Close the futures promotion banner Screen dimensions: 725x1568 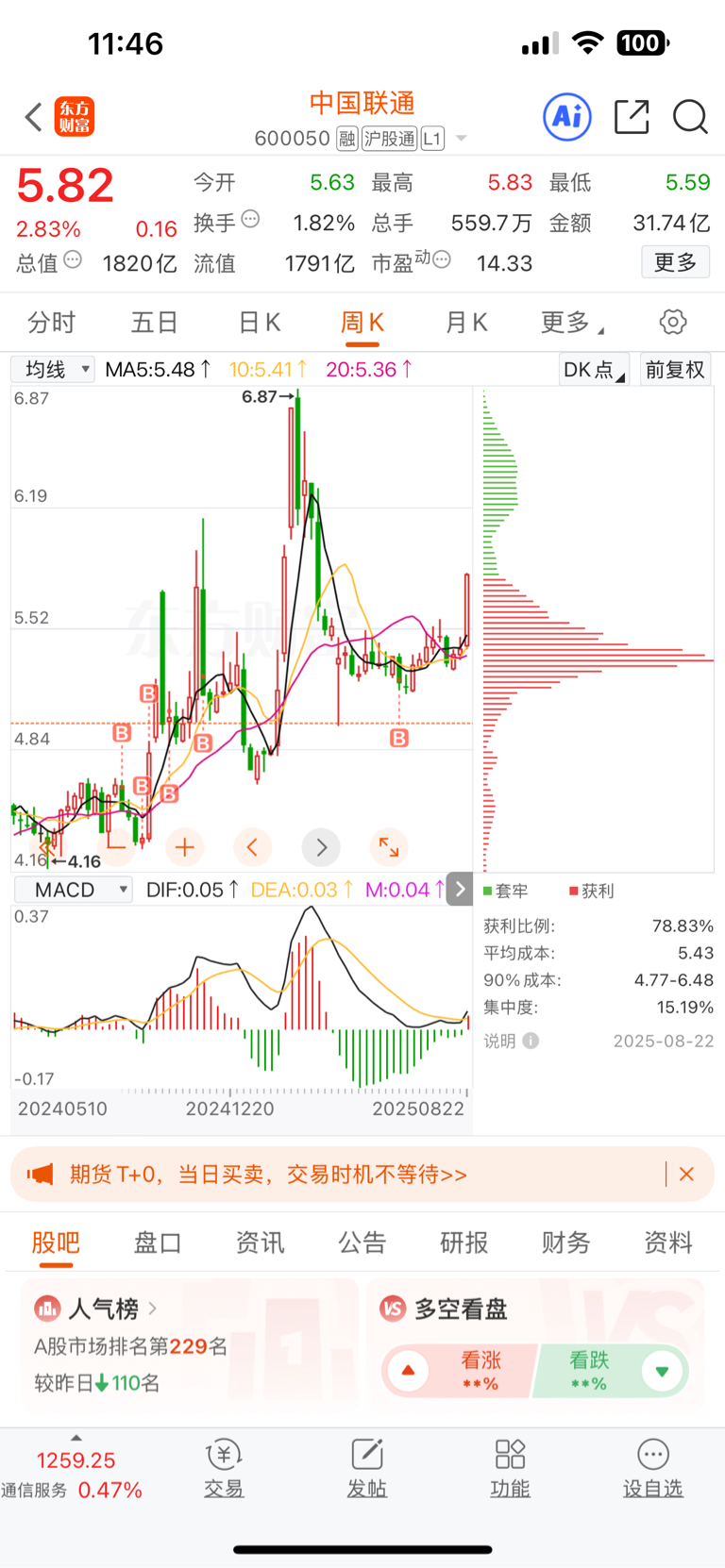click(687, 1175)
